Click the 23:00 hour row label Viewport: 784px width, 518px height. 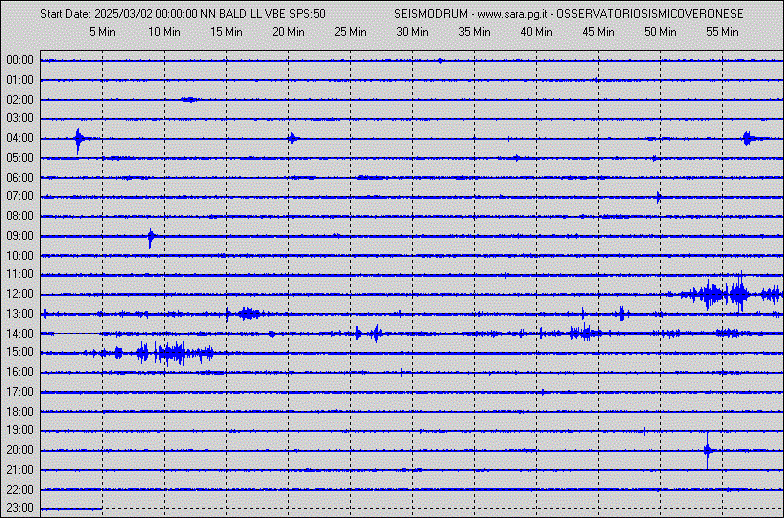pos(20,508)
